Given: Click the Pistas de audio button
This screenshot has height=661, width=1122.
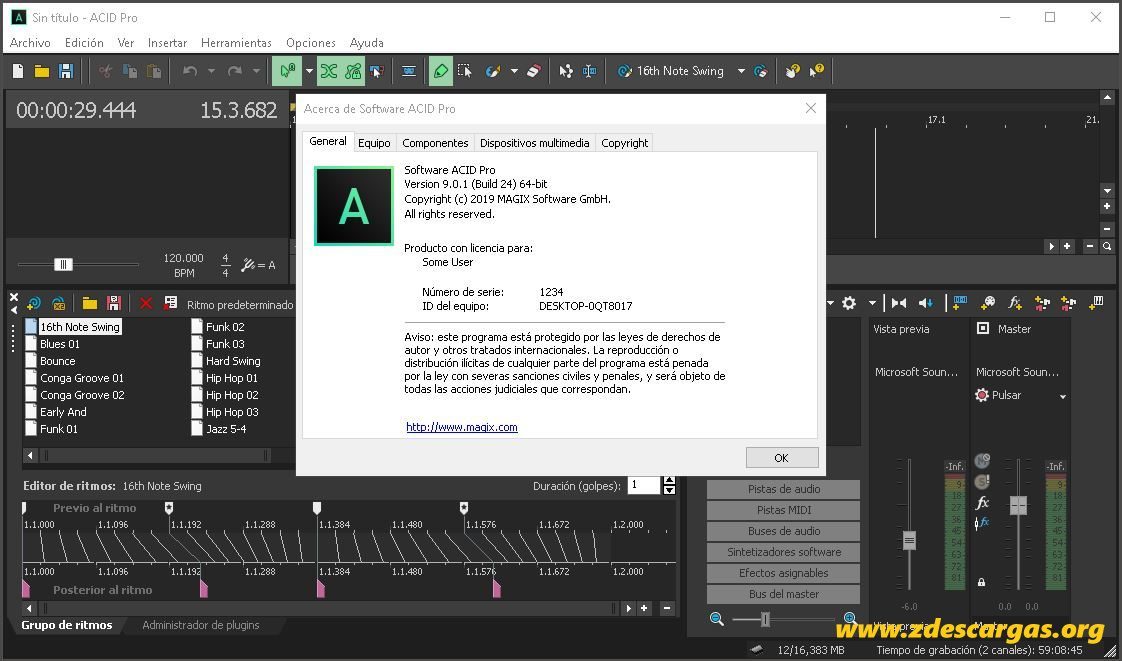Looking at the screenshot, I should [784, 489].
